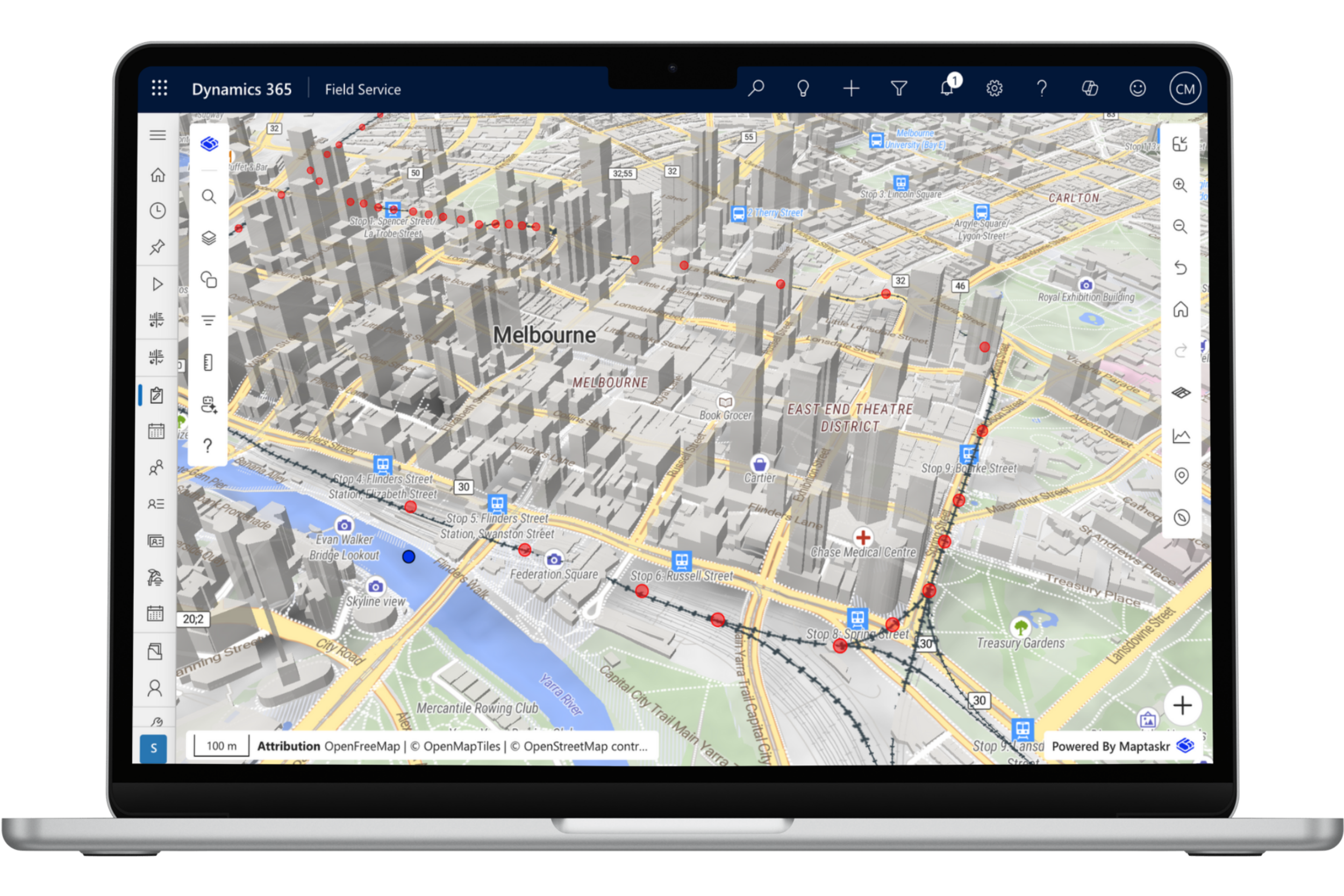Open the advanced filter funnel icon

[899, 89]
